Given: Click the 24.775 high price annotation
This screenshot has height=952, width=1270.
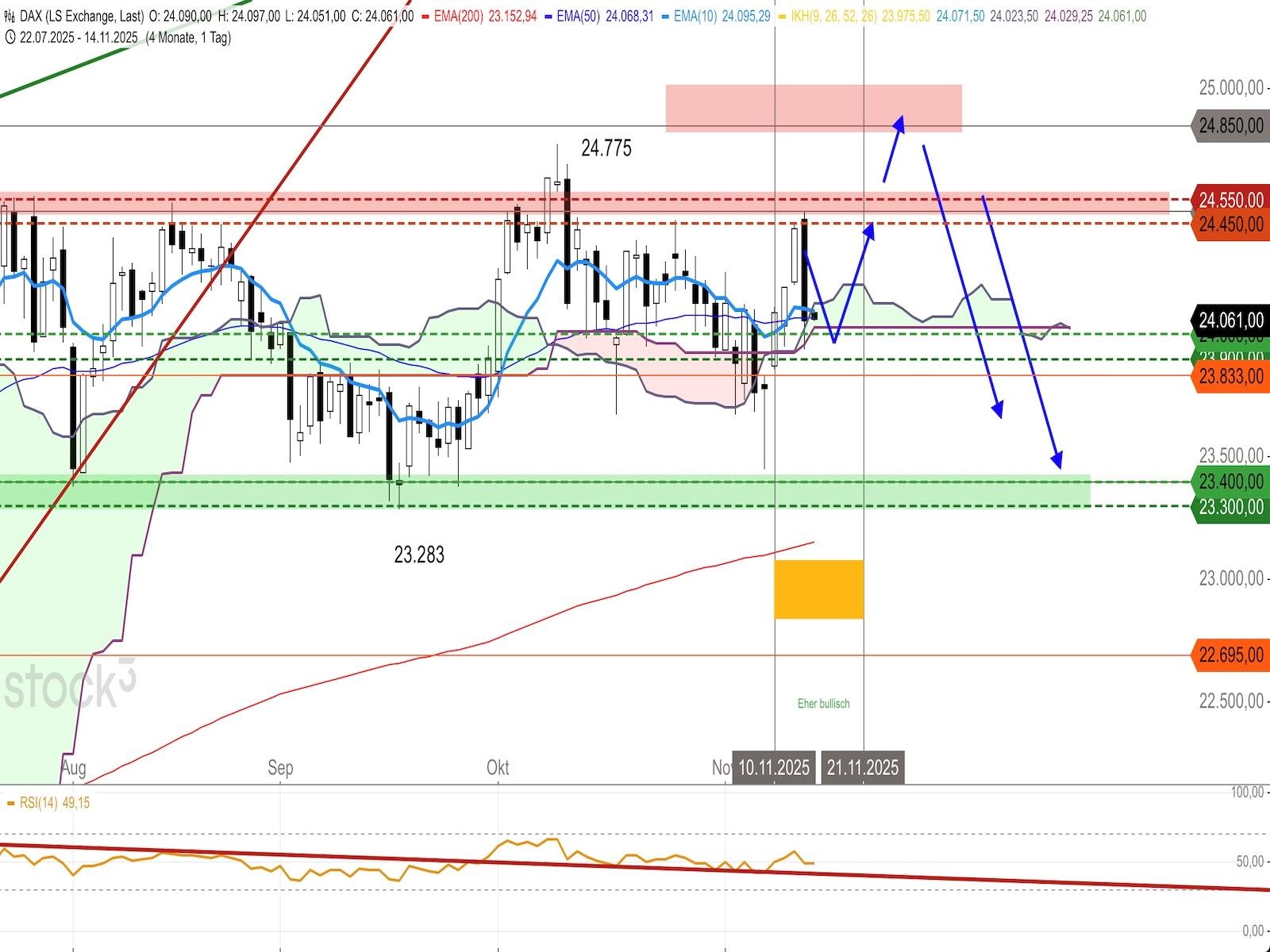Looking at the screenshot, I should click(x=606, y=148).
